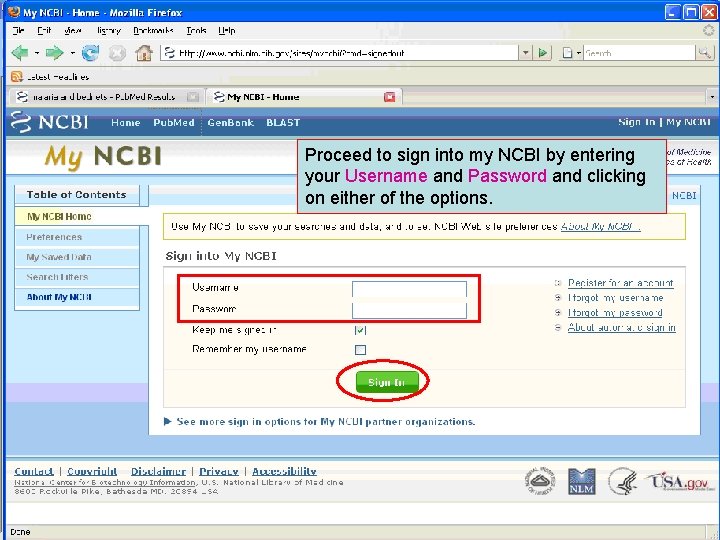Click the Sign In link at top right
The width and height of the screenshot is (720, 540).
pos(636,122)
